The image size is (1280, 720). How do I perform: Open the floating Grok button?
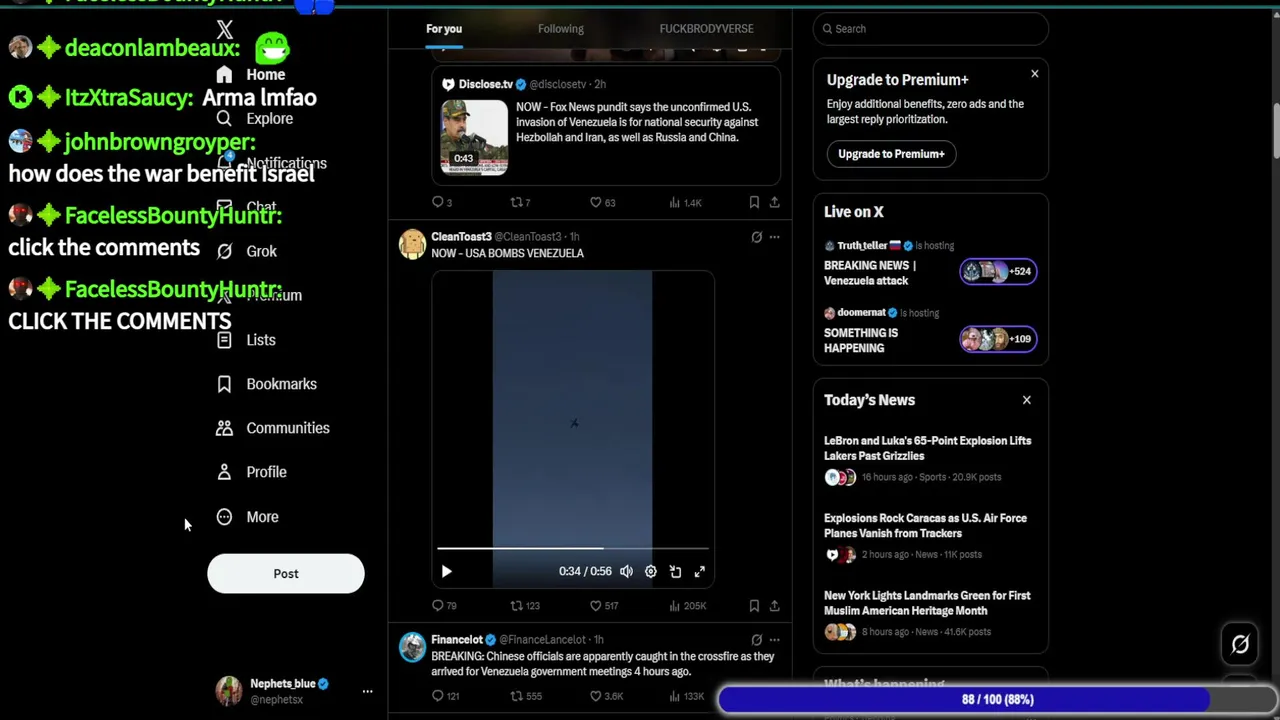point(1240,645)
